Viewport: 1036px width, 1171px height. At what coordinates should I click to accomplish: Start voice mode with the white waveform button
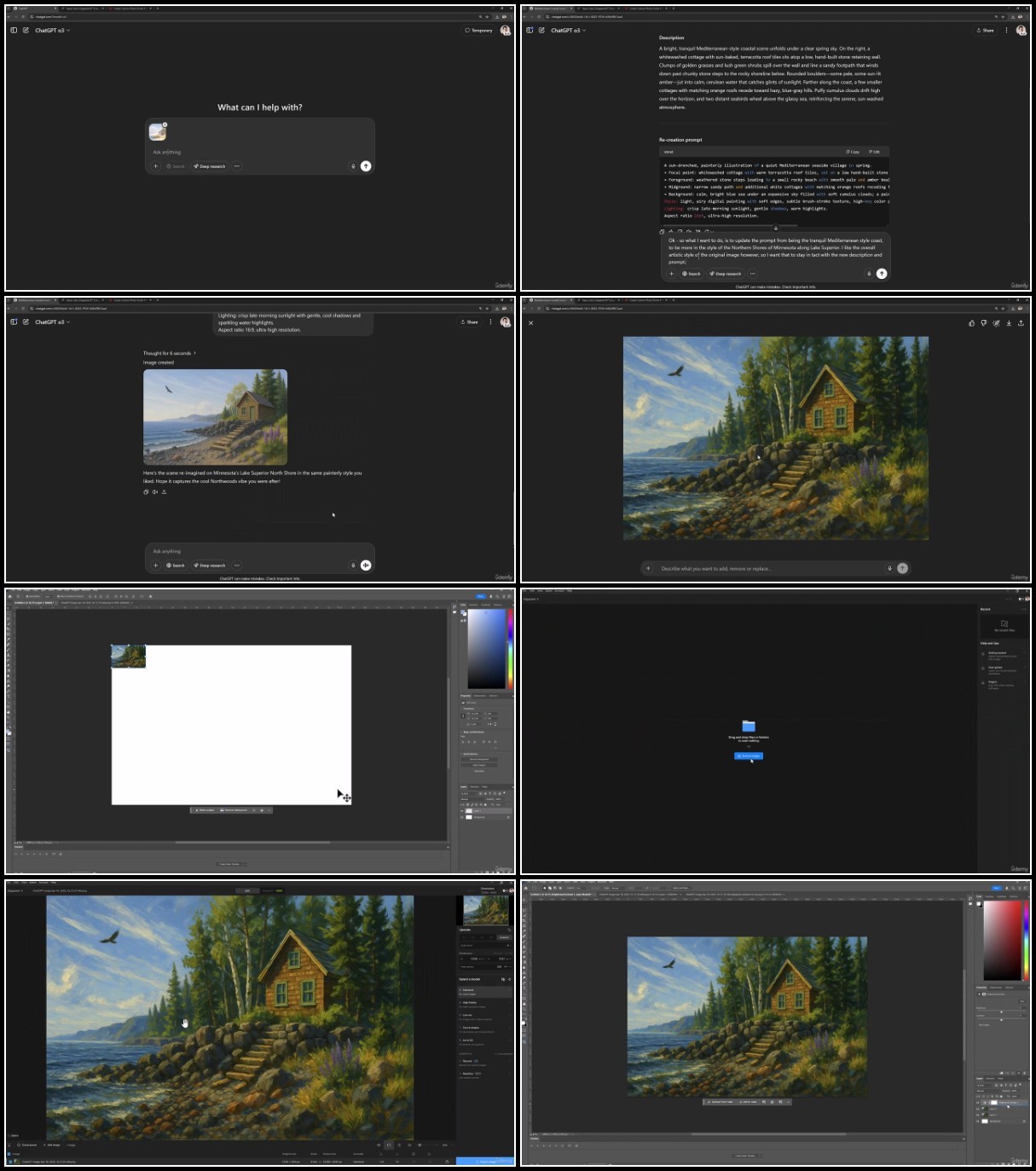pyautogui.click(x=366, y=565)
